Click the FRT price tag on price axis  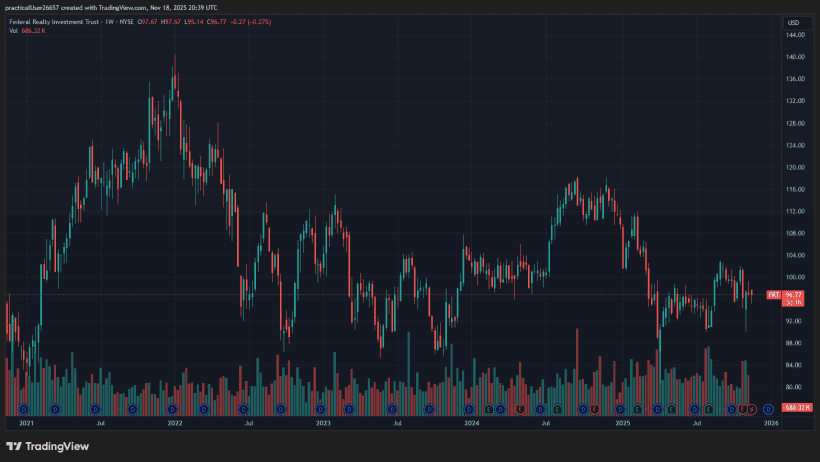[773, 294]
